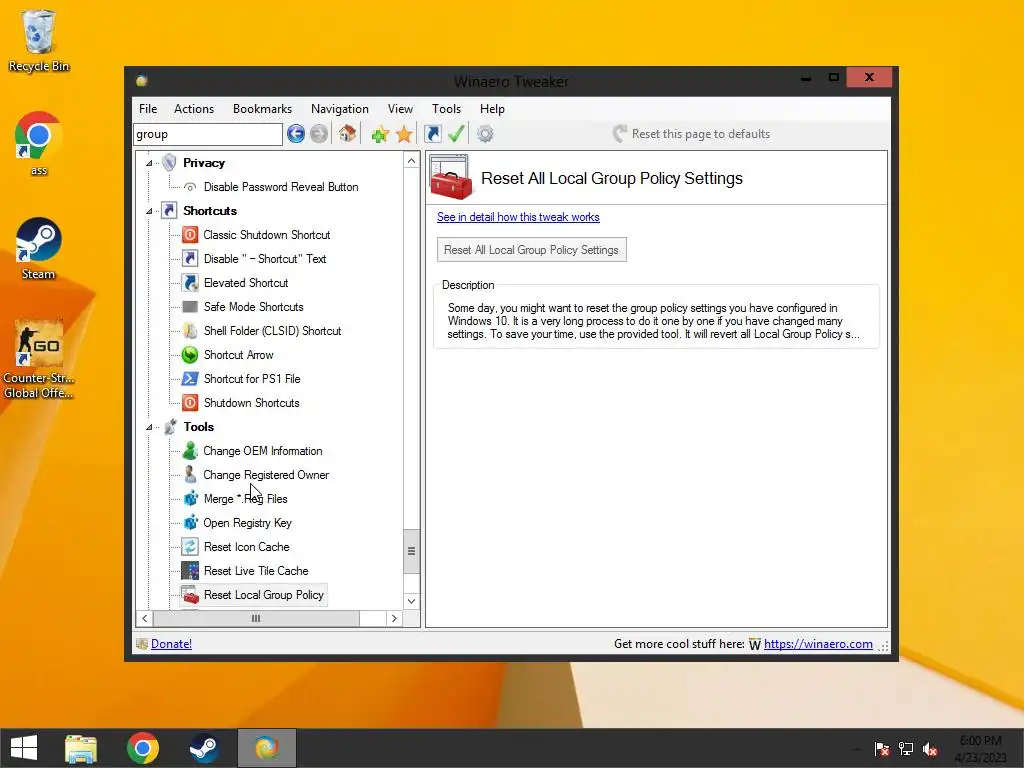Click the Reset Live Tile Cache icon
Image resolution: width=1024 pixels, height=768 pixels.
189,571
